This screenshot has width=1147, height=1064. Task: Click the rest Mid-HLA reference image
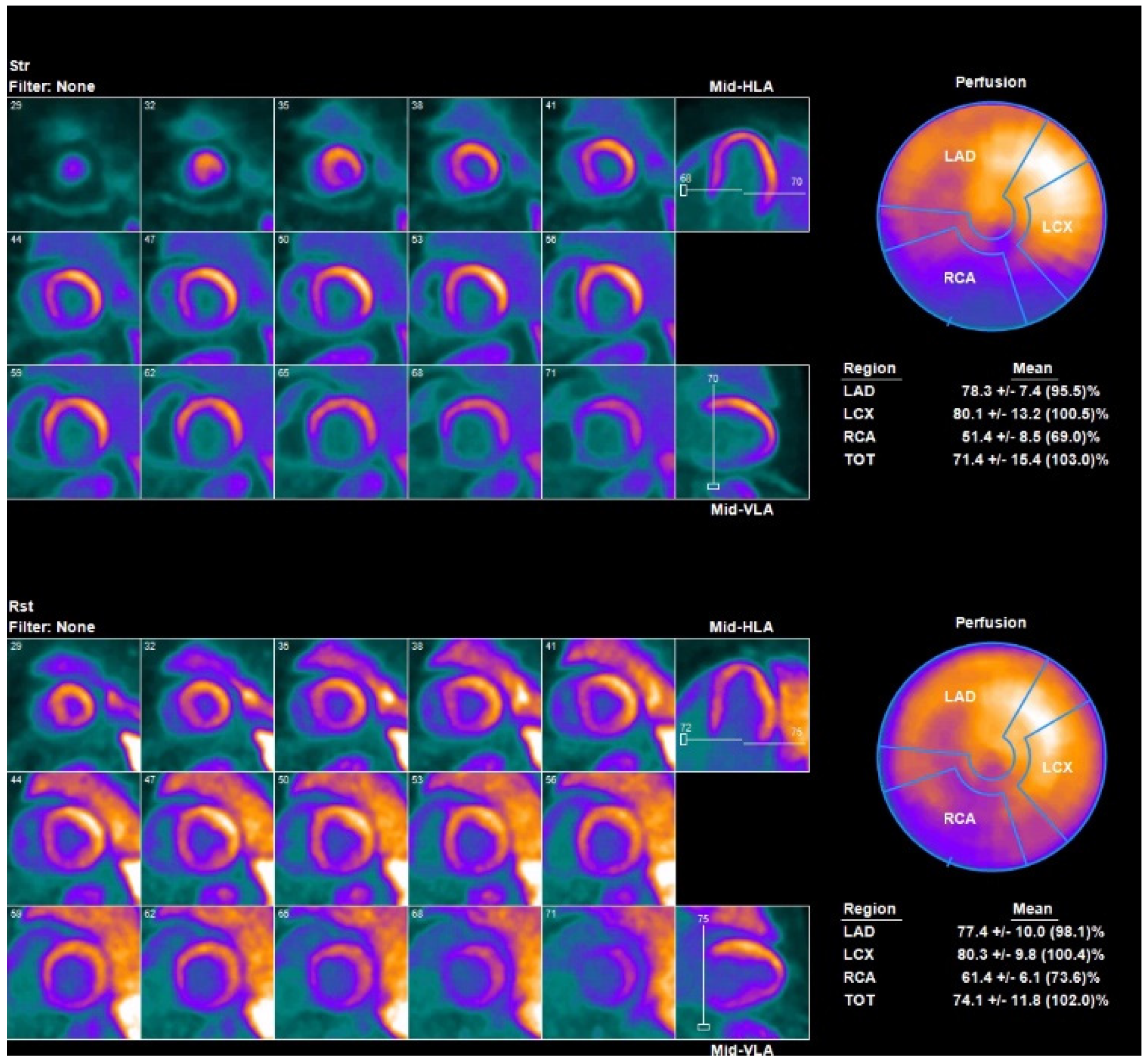742,705
